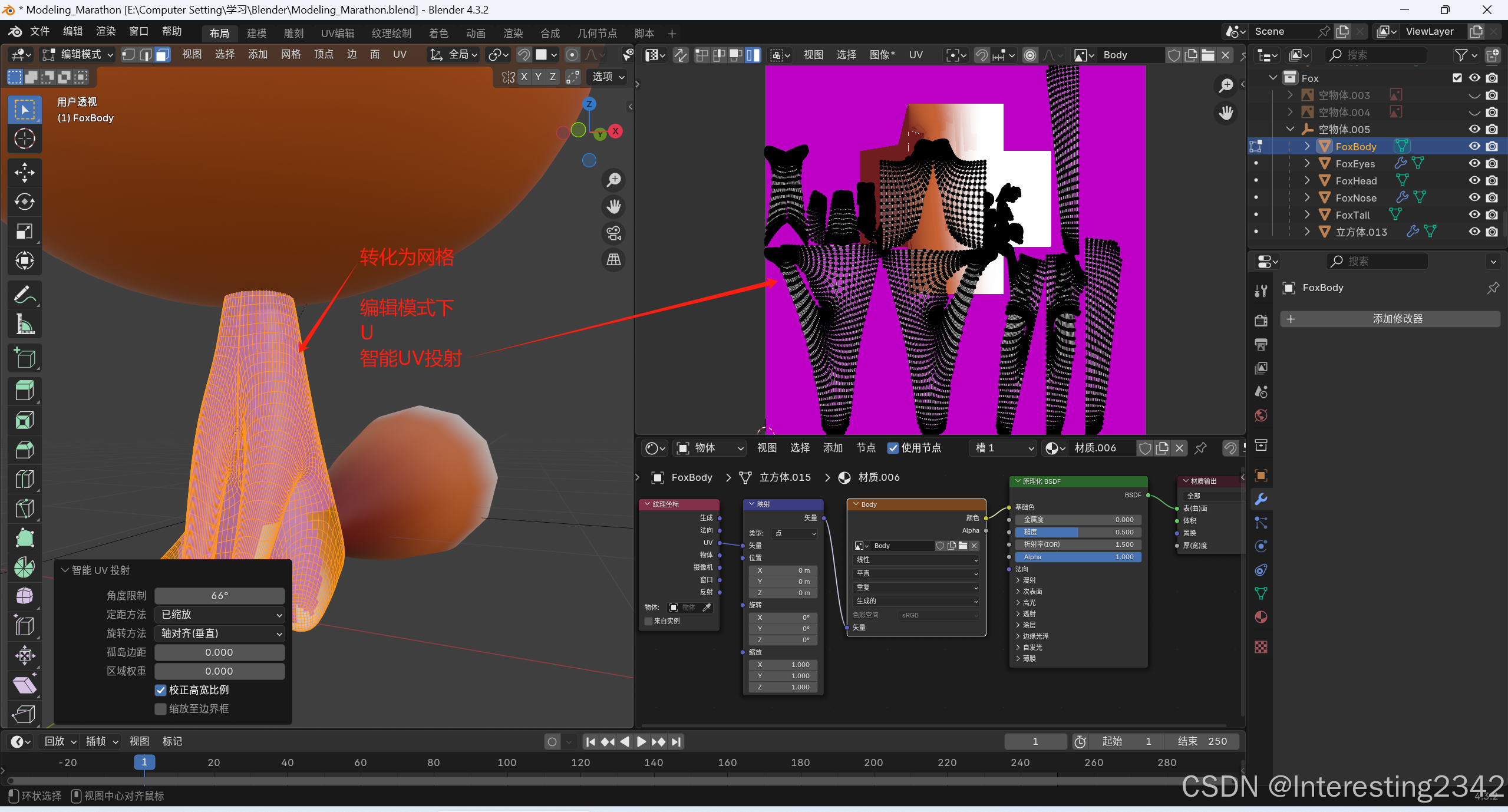Open Material properties tab icon

1261,617
